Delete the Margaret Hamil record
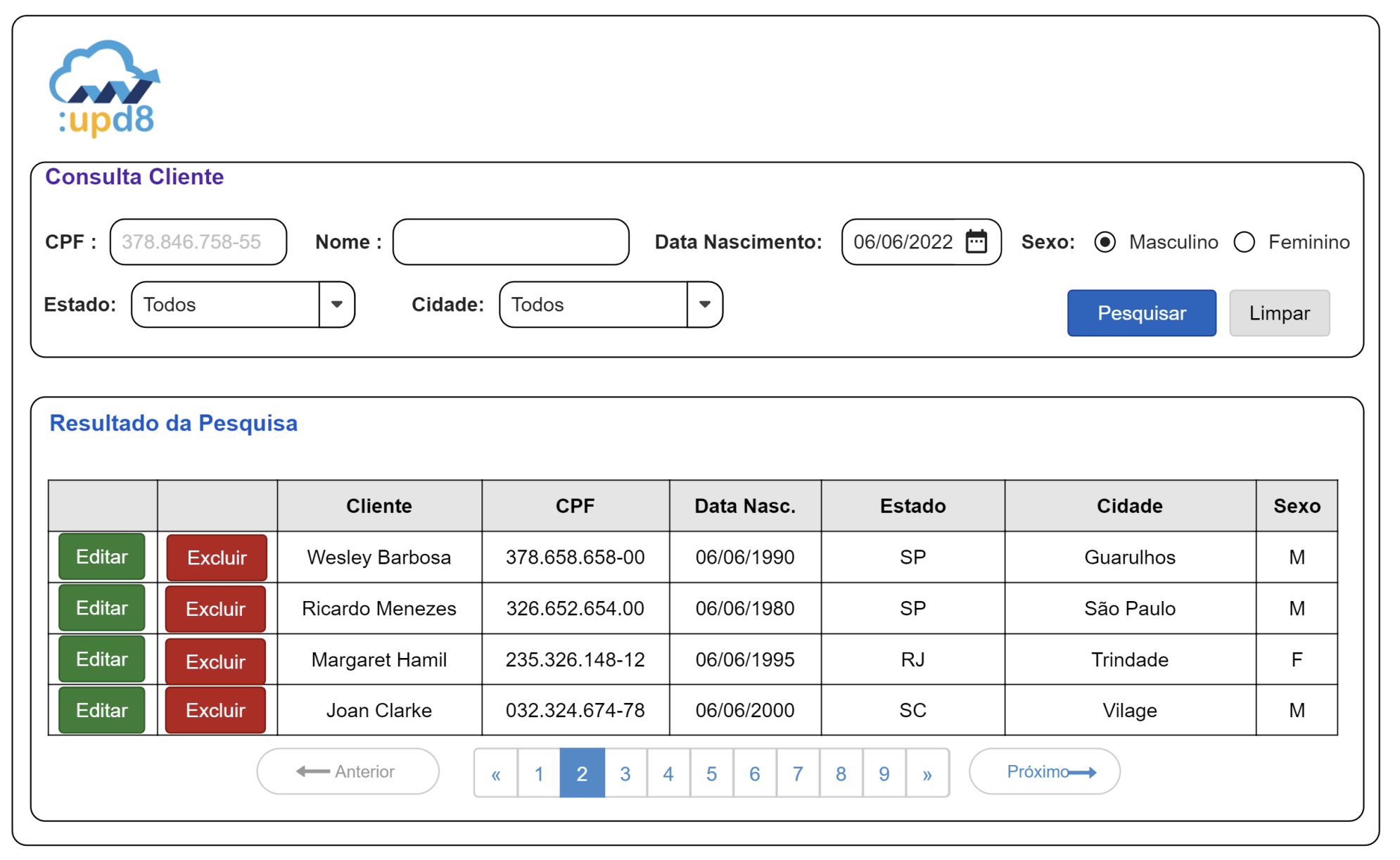This screenshot has height=860, width=1400. 215,661
